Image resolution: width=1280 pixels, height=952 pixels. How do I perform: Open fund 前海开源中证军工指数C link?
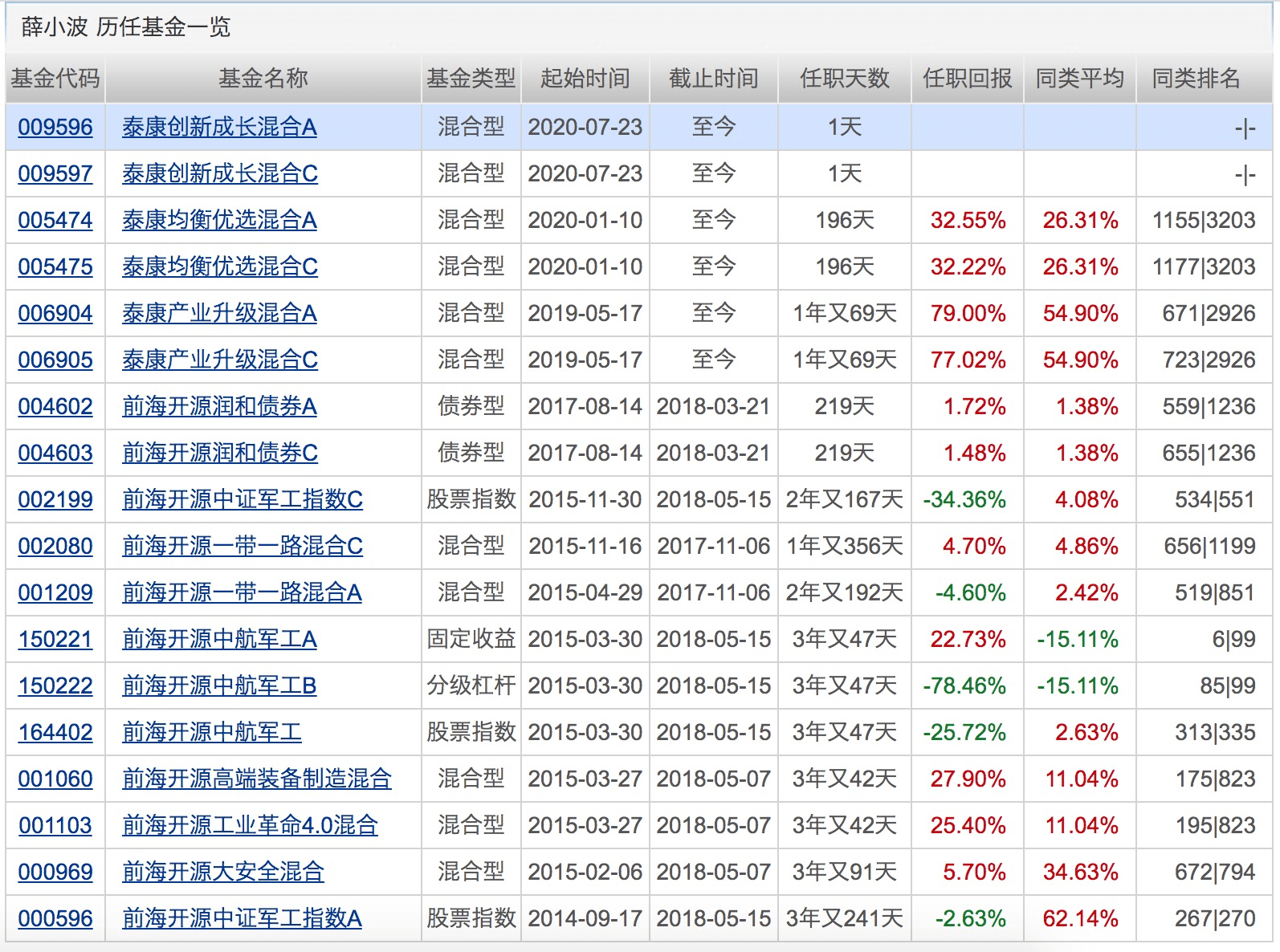coord(243,499)
